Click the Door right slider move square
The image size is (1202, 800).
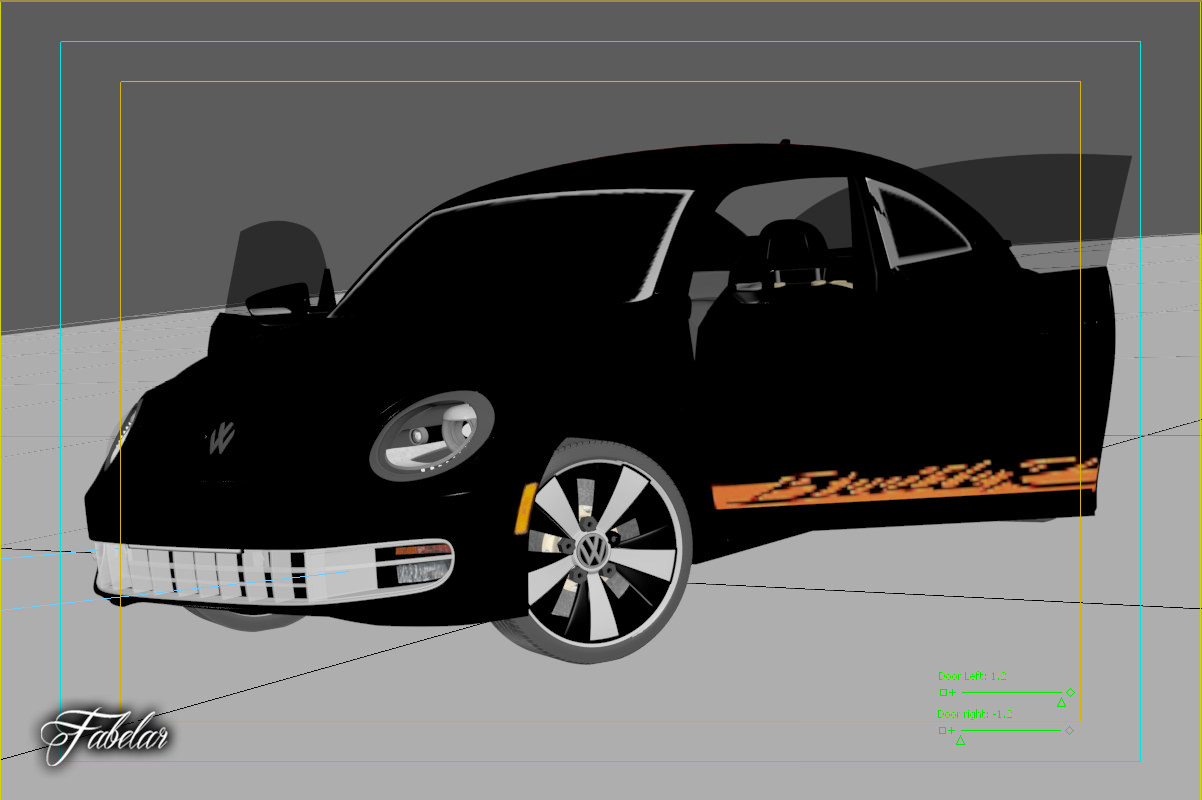click(942, 730)
